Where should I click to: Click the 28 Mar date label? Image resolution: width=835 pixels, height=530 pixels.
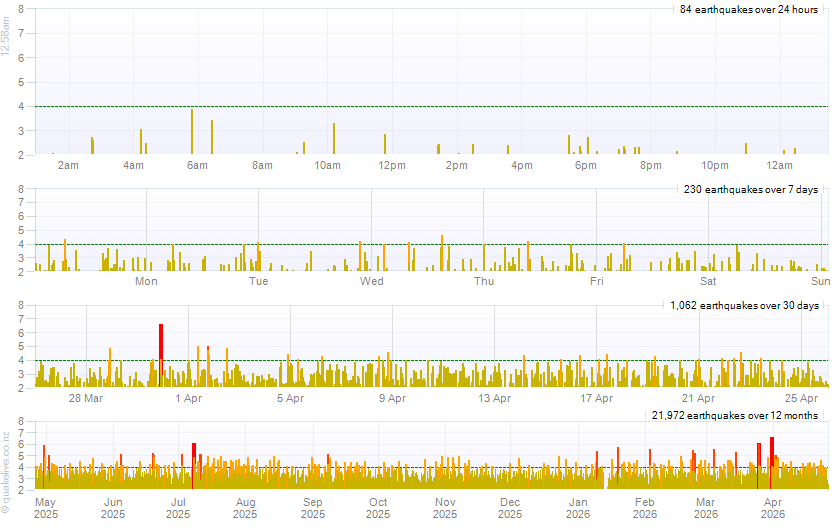pyautogui.click(x=86, y=399)
